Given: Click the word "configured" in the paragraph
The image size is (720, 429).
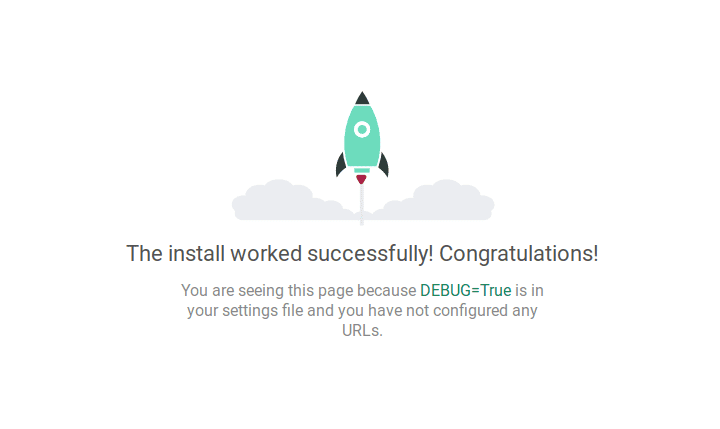Looking at the screenshot, I should 471,310.
